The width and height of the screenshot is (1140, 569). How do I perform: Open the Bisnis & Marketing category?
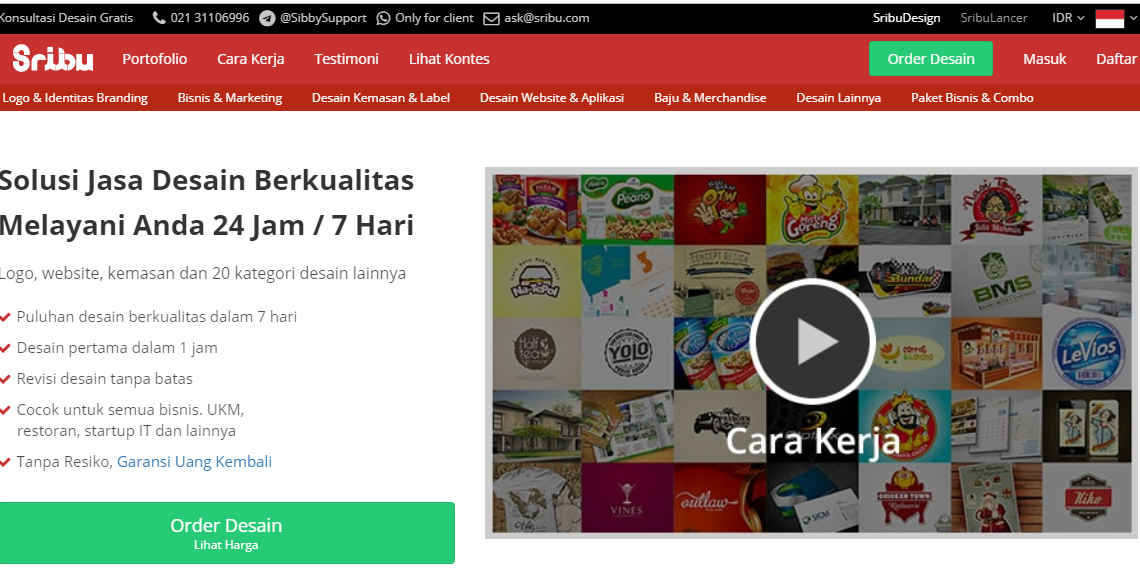tap(230, 98)
